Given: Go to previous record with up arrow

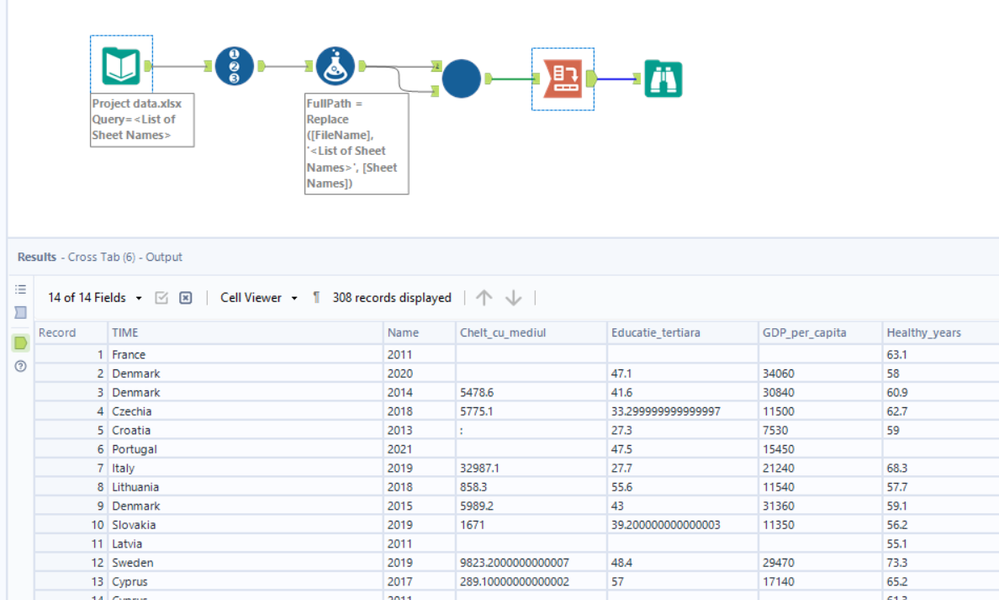Looking at the screenshot, I should 484,298.
